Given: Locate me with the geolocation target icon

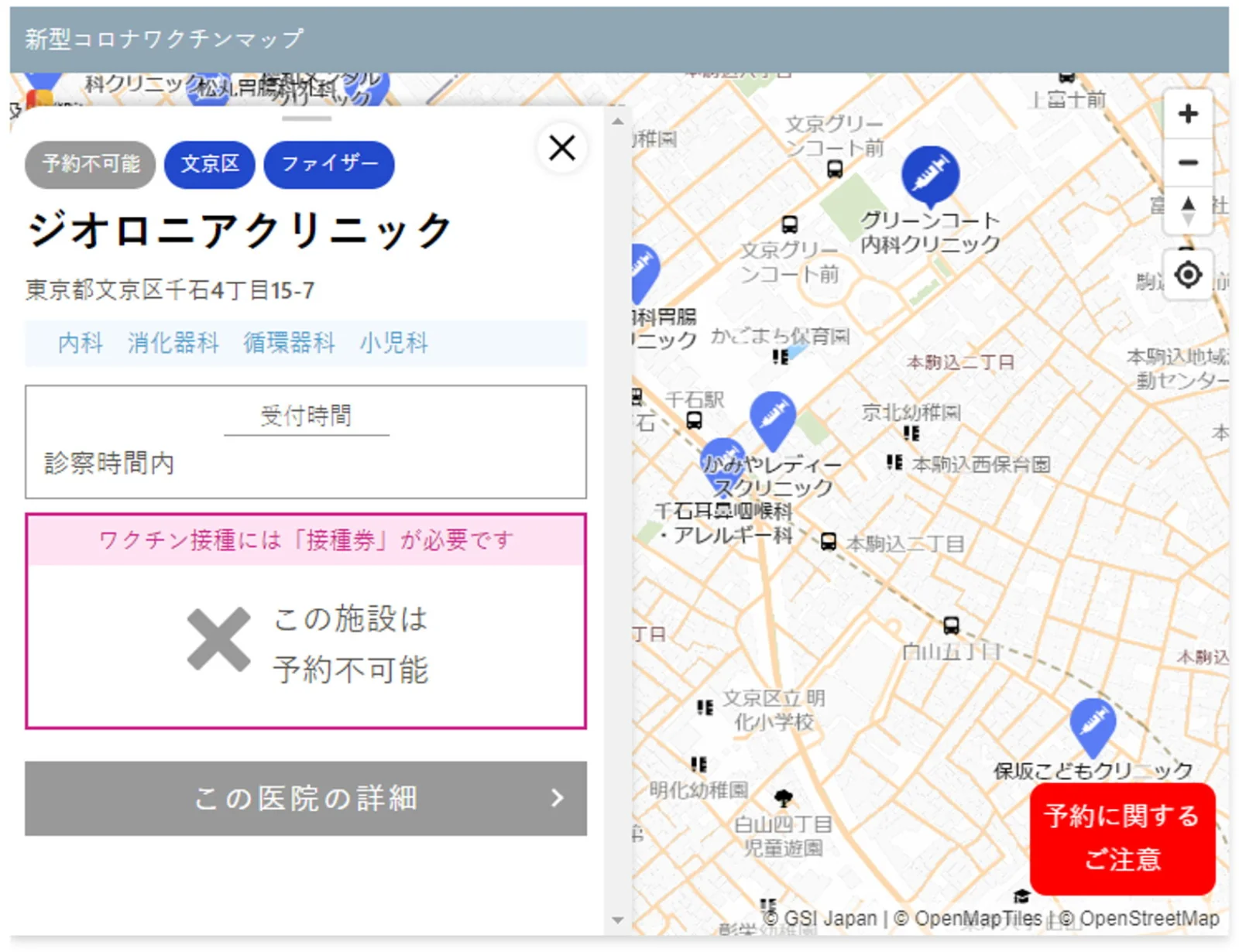Looking at the screenshot, I should pos(1188,274).
